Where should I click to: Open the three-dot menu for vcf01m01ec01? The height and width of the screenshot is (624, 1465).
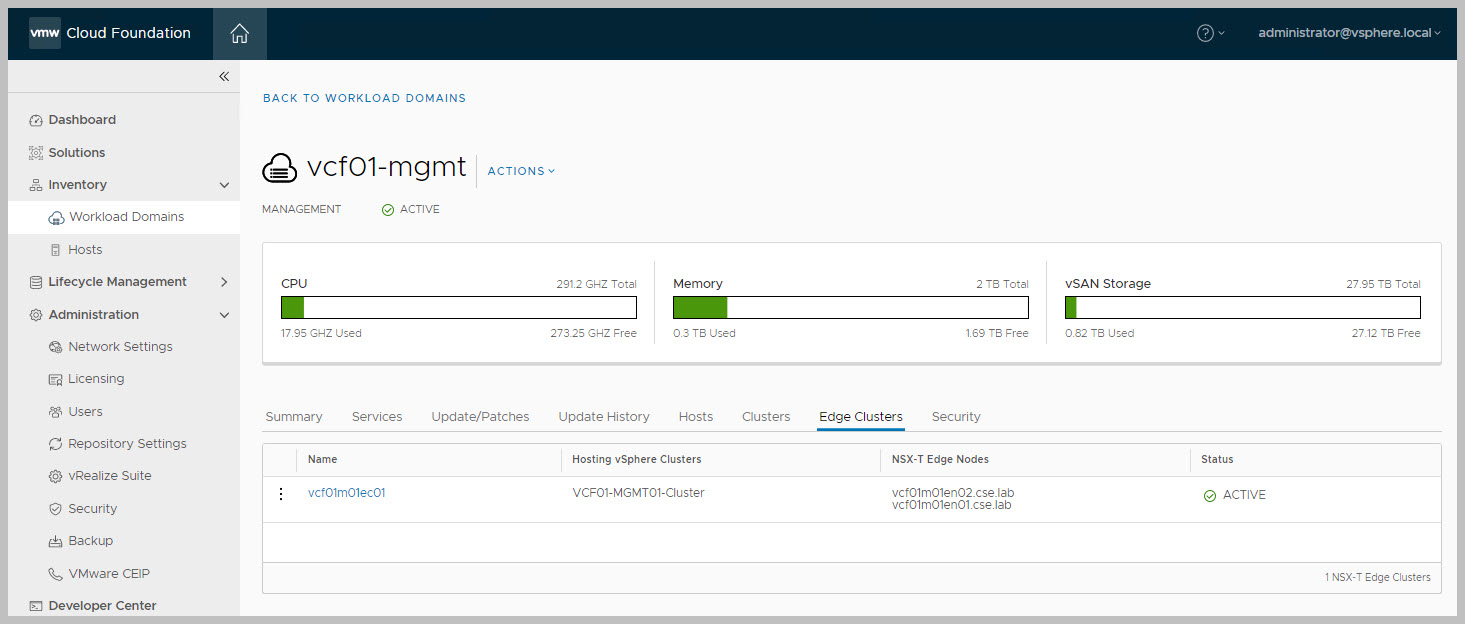coord(281,494)
